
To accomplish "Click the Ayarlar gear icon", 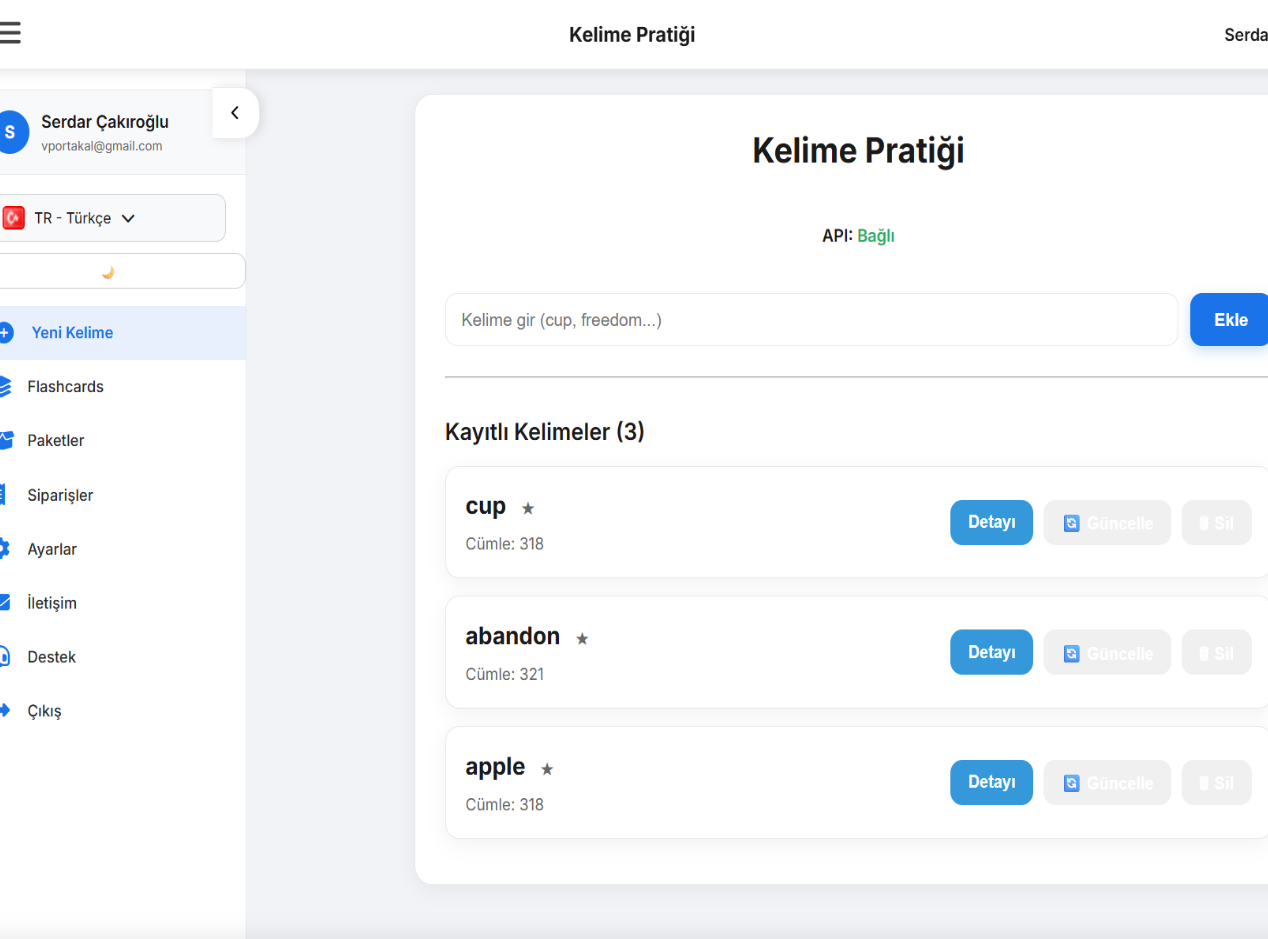I will pyautogui.click(x=5, y=549).
